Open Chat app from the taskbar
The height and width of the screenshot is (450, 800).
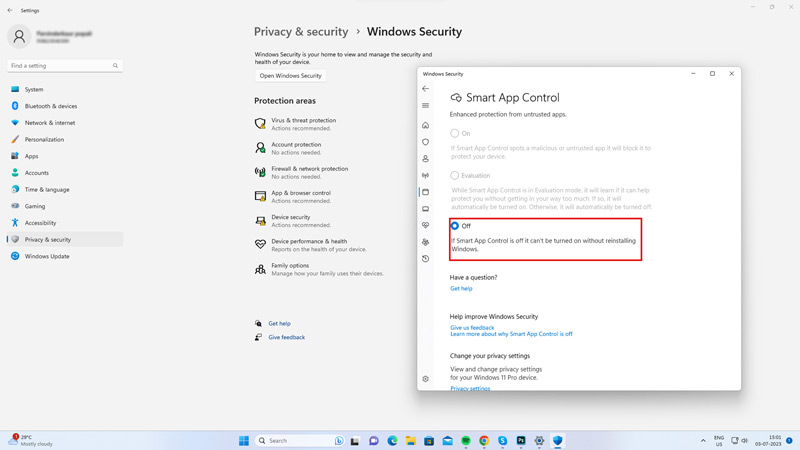coord(374,440)
